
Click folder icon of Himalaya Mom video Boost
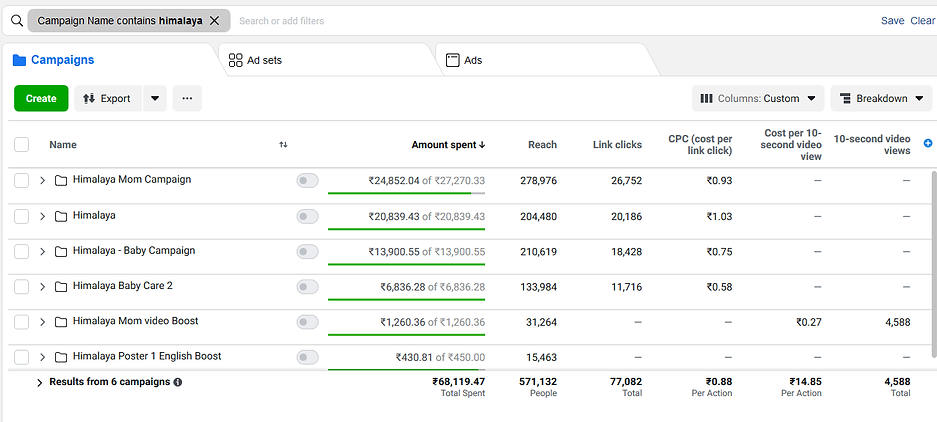[x=61, y=322]
